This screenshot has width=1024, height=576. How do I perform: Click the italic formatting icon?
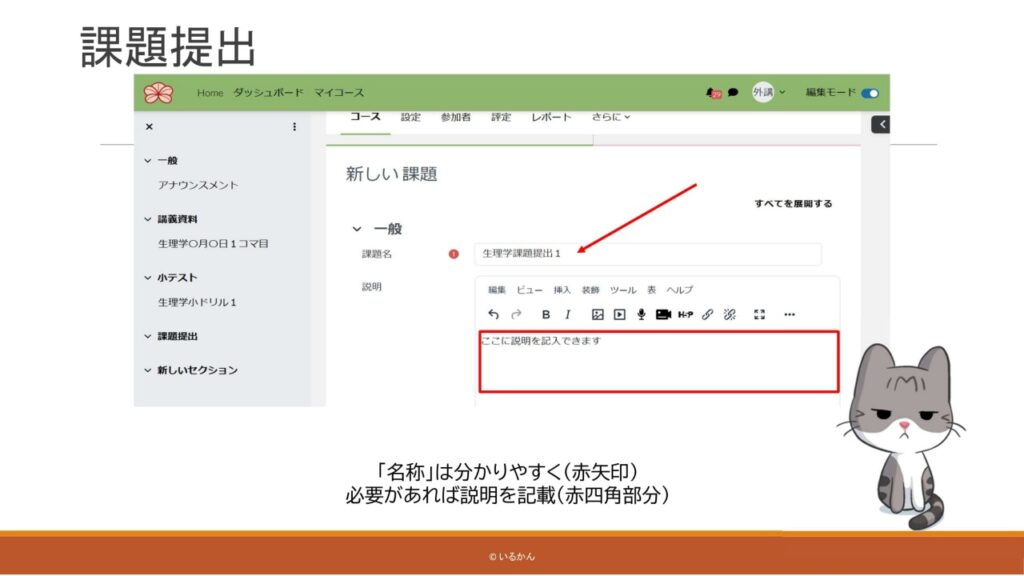pos(568,314)
